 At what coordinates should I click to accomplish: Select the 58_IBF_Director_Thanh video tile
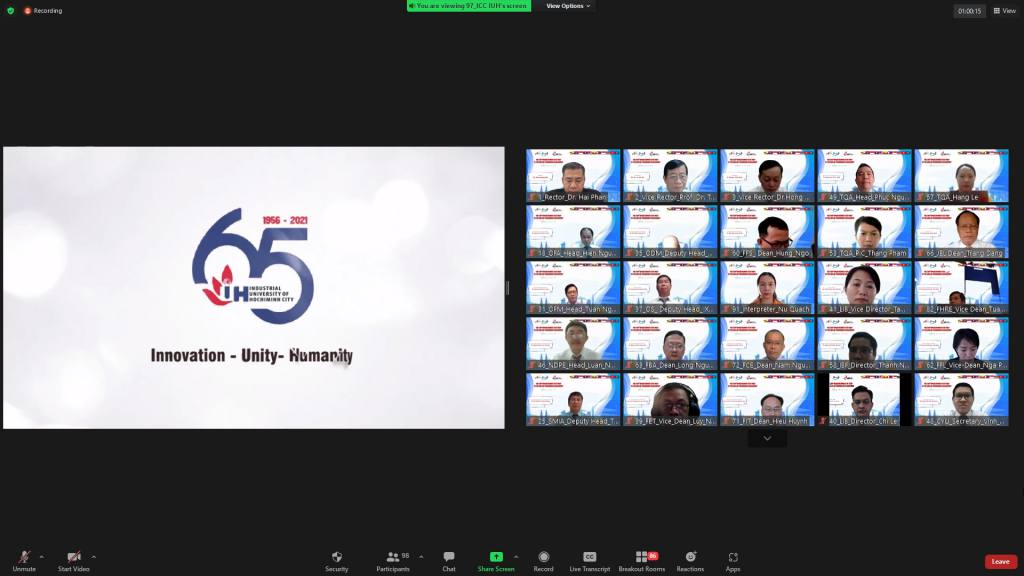pyautogui.click(x=864, y=344)
